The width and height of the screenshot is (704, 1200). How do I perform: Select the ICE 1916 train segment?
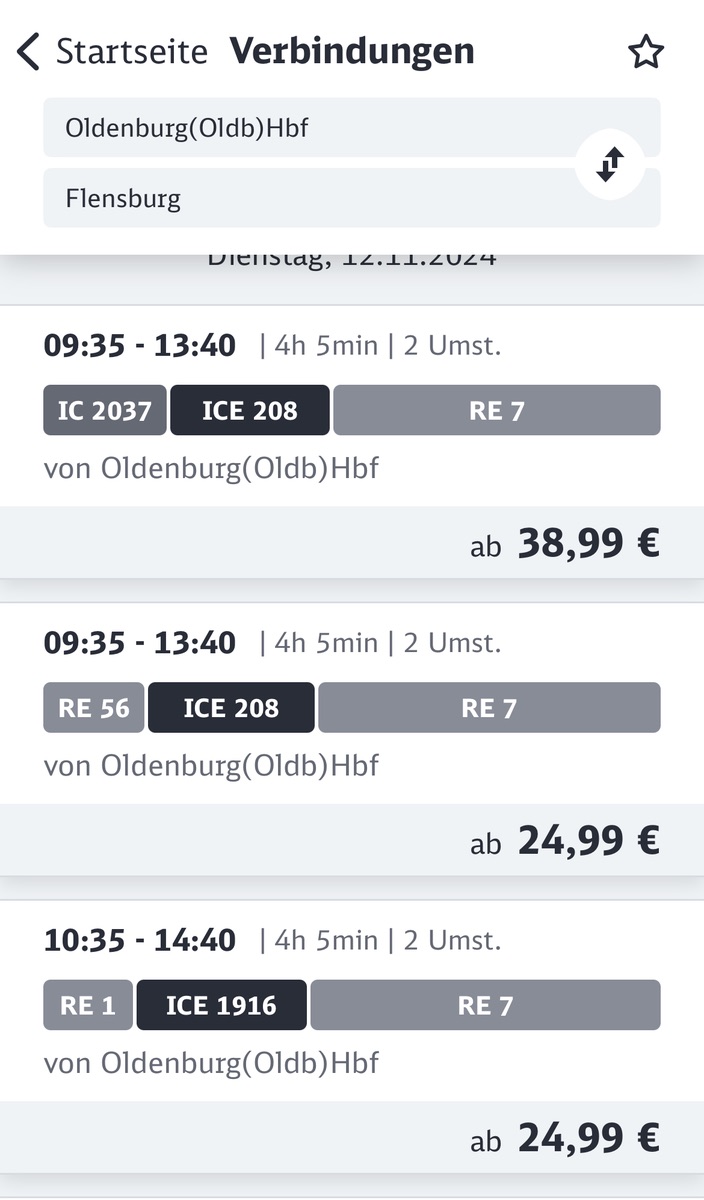tap(221, 1005)
